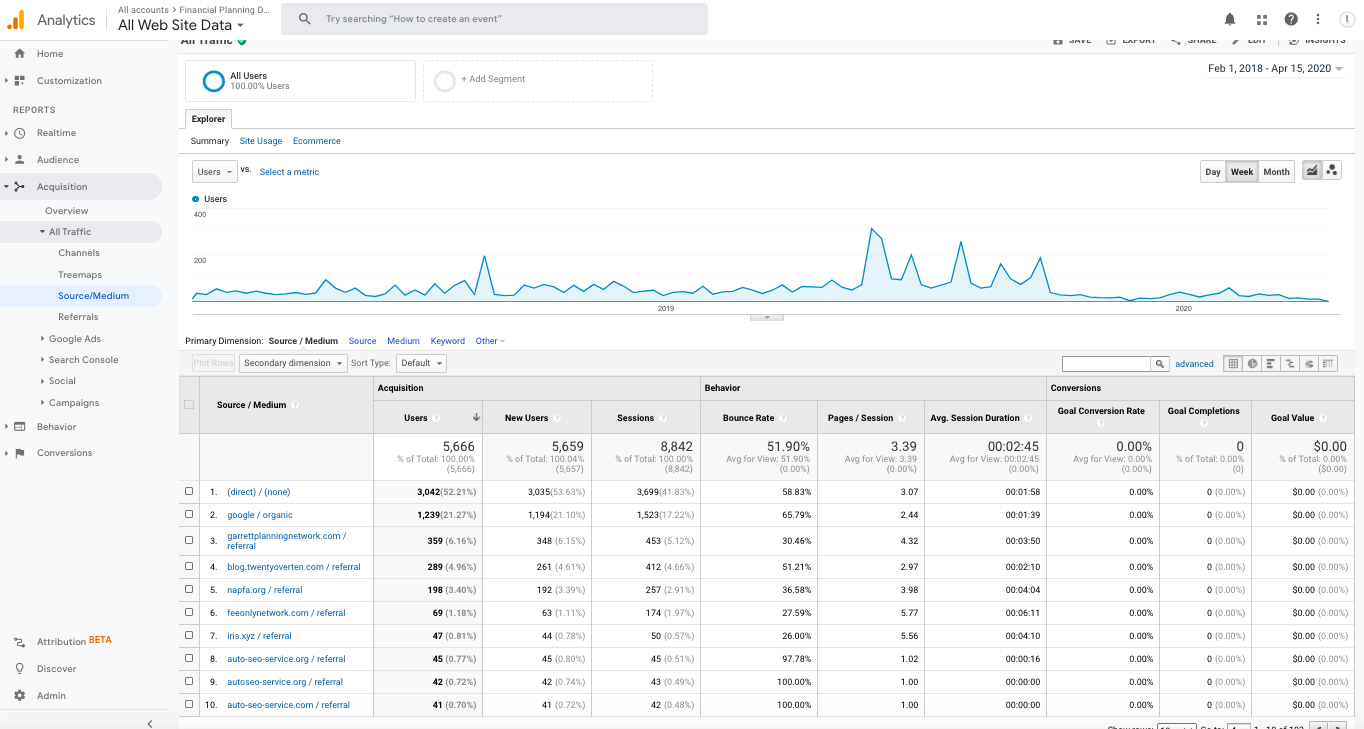Switch to motion chart view icon
The width and height of the screenshot is (1364, 729).
click(x=1332, y=171)
